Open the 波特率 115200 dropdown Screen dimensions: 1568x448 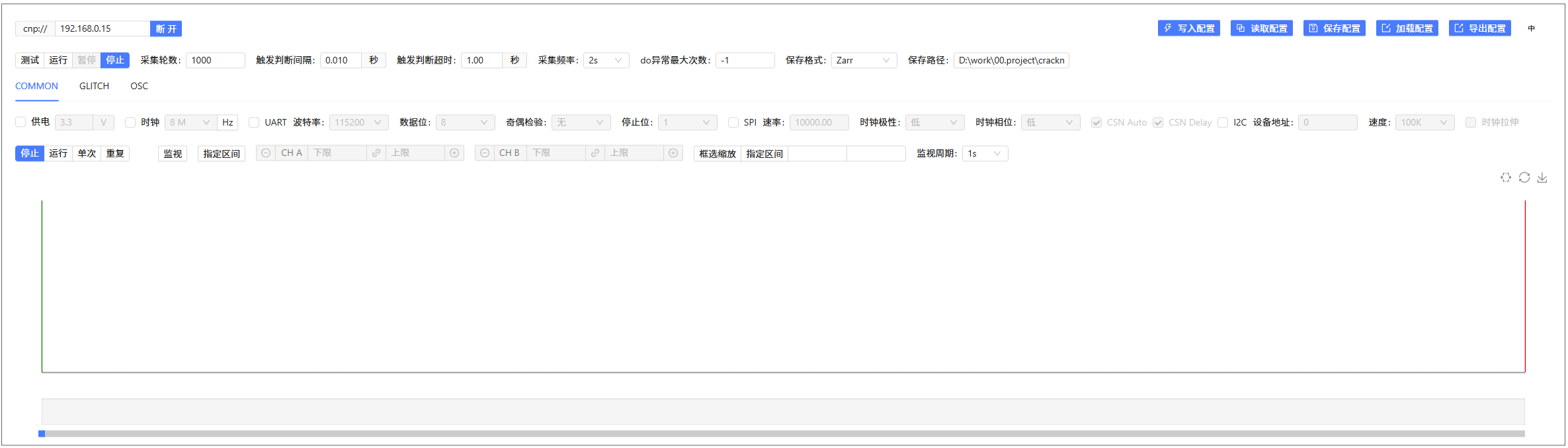[358, 122]
